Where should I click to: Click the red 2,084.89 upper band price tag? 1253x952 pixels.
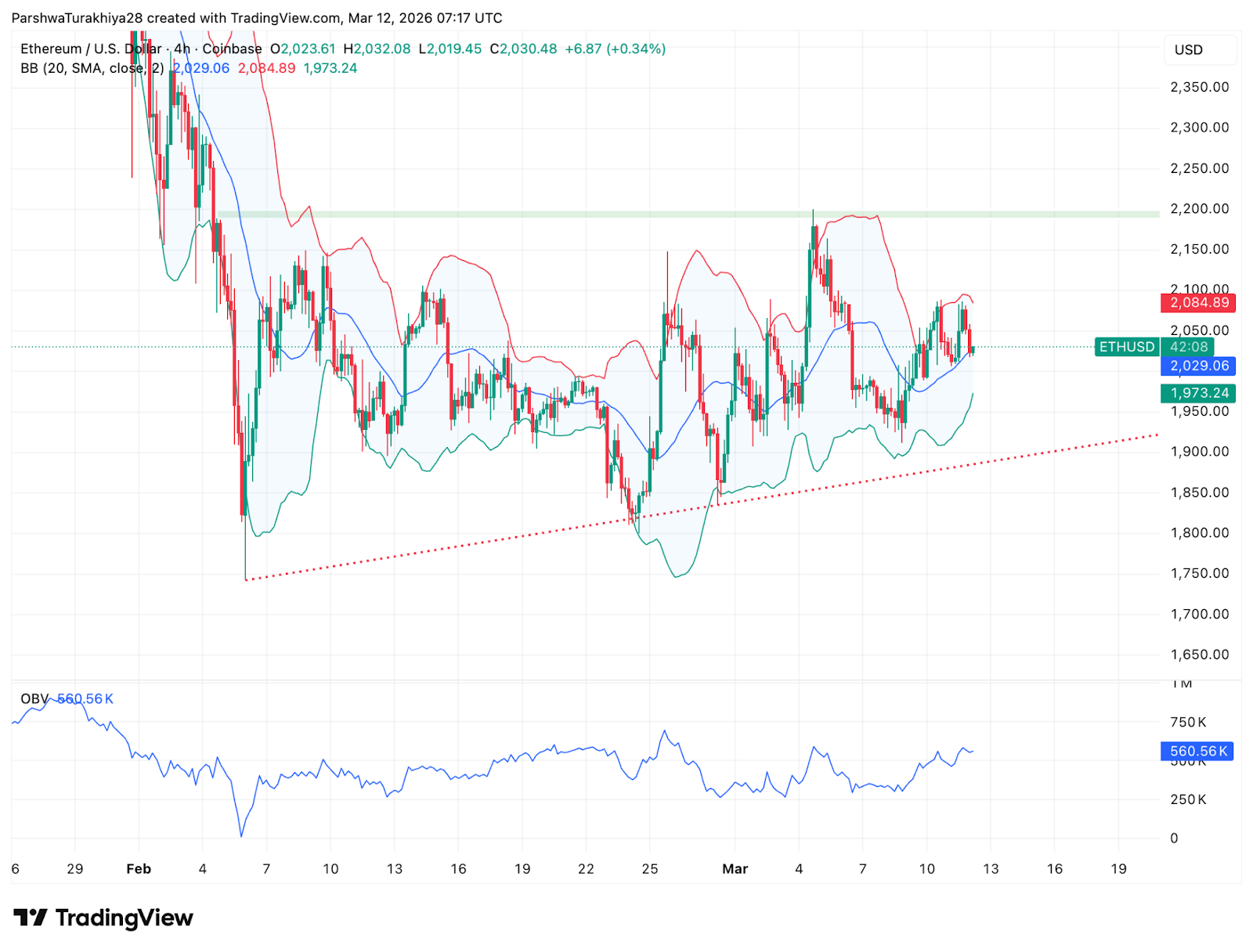[x=1198, y=302]
